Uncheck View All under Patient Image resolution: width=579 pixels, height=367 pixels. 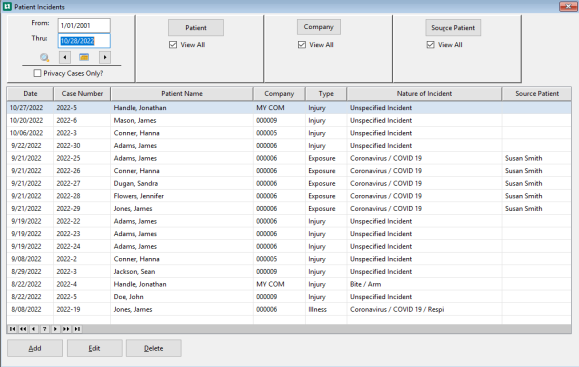pyautogui.click(x=173, y=45)
